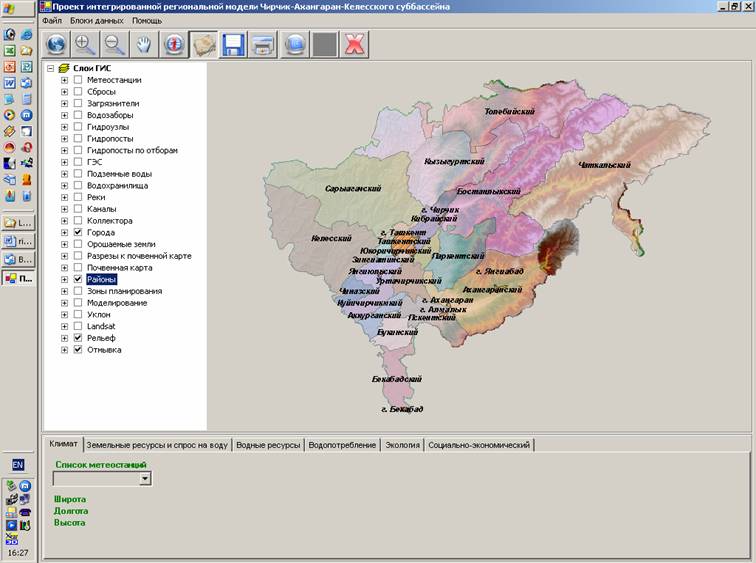The image size is (756, 563).
Task: Activate the pan hand tool
Action: [x=145, y=44]
